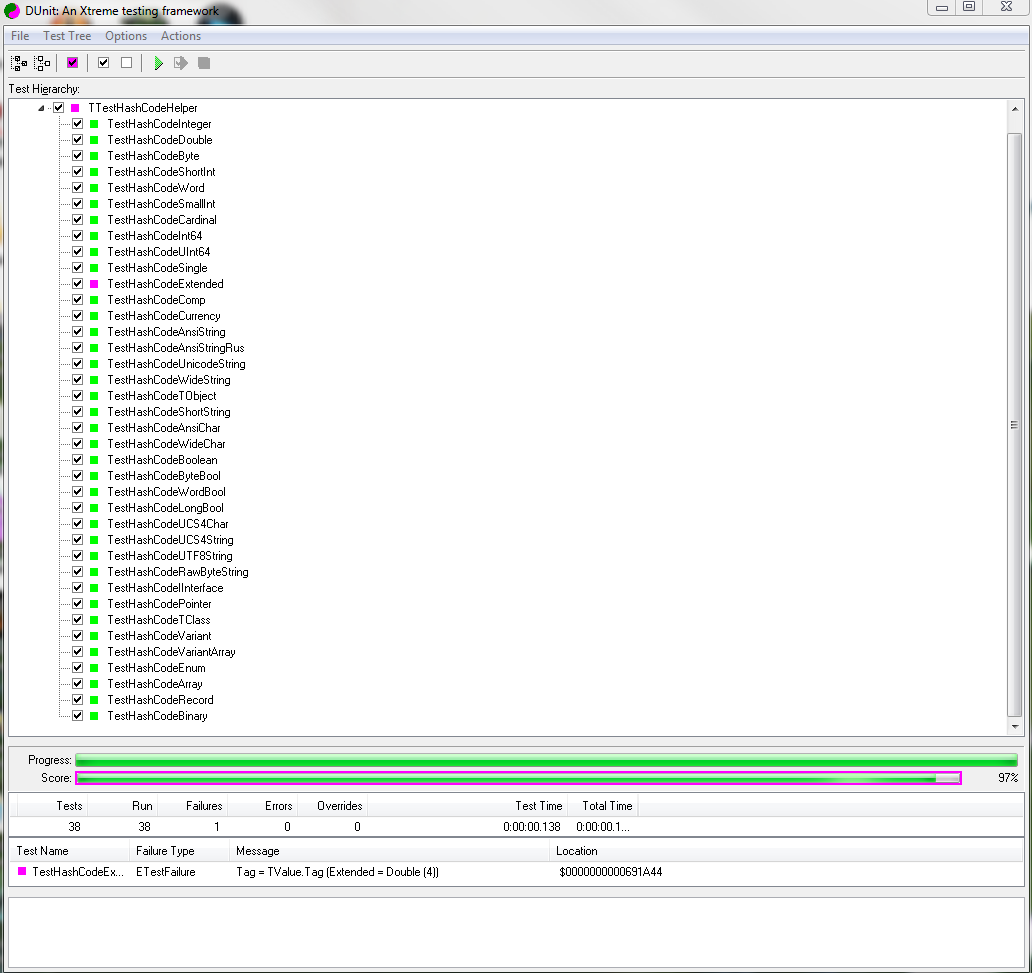Uncheck the TTestHashCodeHelper suite checkbox
The width and height of the screenshot is (1032, 973).
[x=59, y=108]
